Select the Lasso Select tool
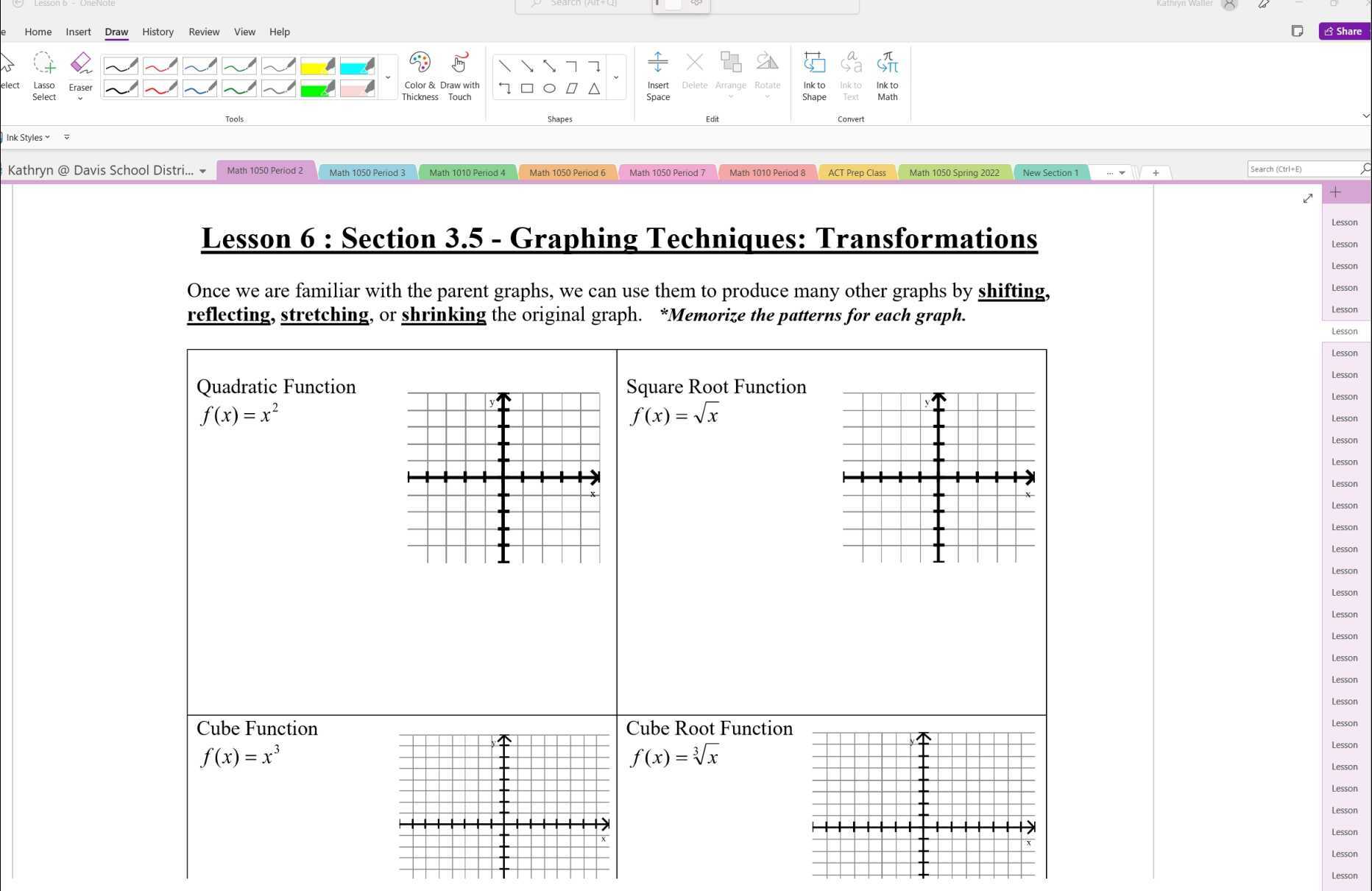This screenshot has height=891, width=1372. pyautogui.click(x=44, y=76)
